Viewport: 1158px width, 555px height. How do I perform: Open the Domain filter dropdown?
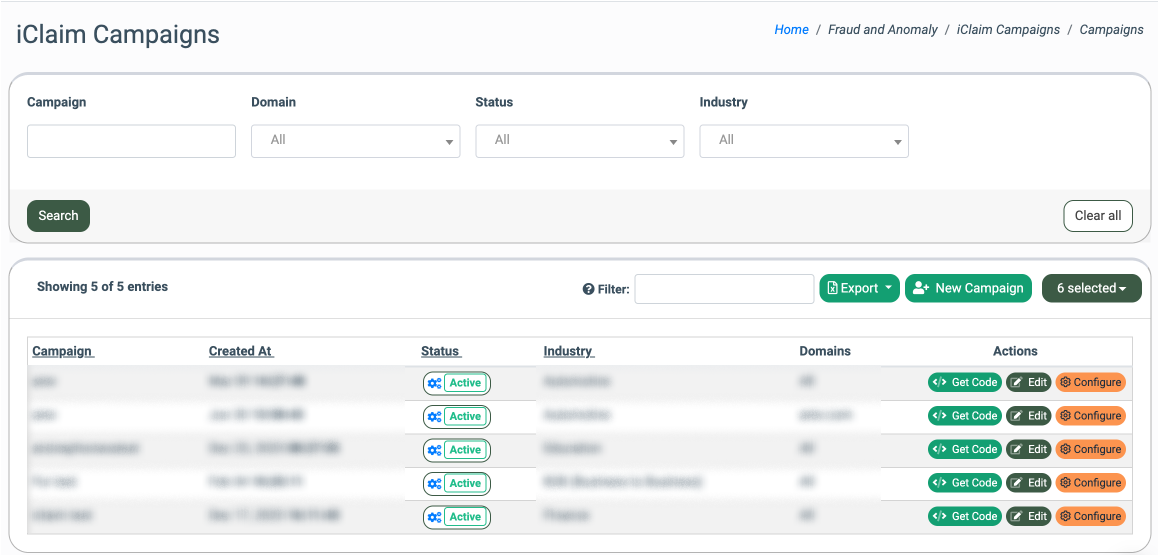coord(355,141)
